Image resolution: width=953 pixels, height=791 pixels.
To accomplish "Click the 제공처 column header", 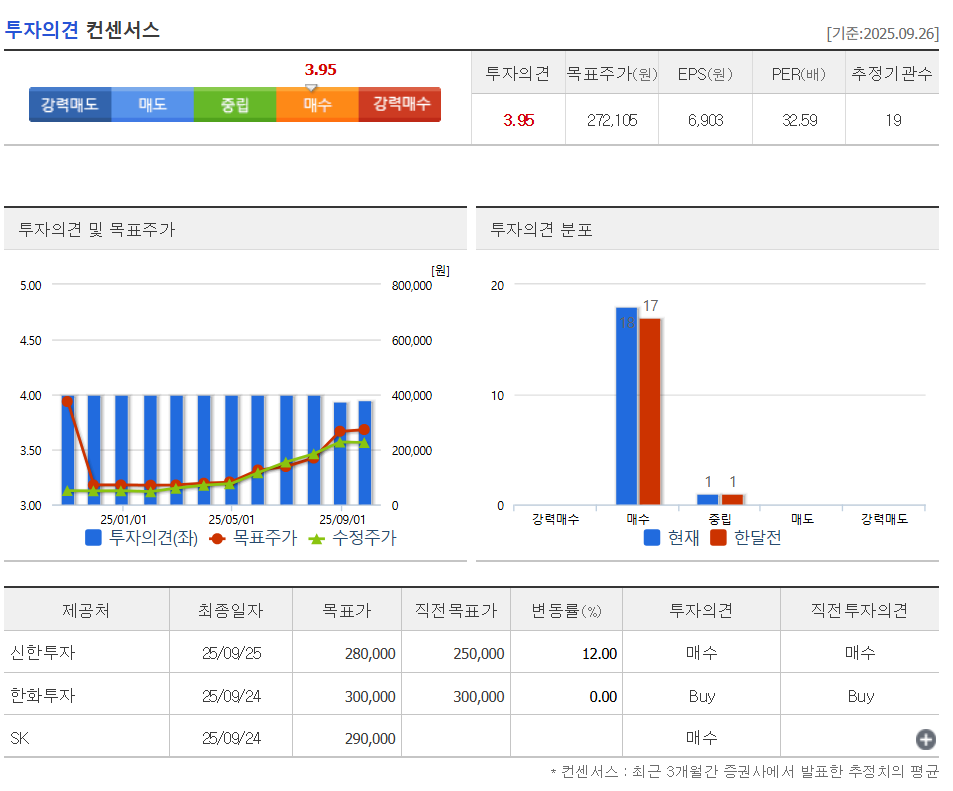I will [x=86, y=610].
